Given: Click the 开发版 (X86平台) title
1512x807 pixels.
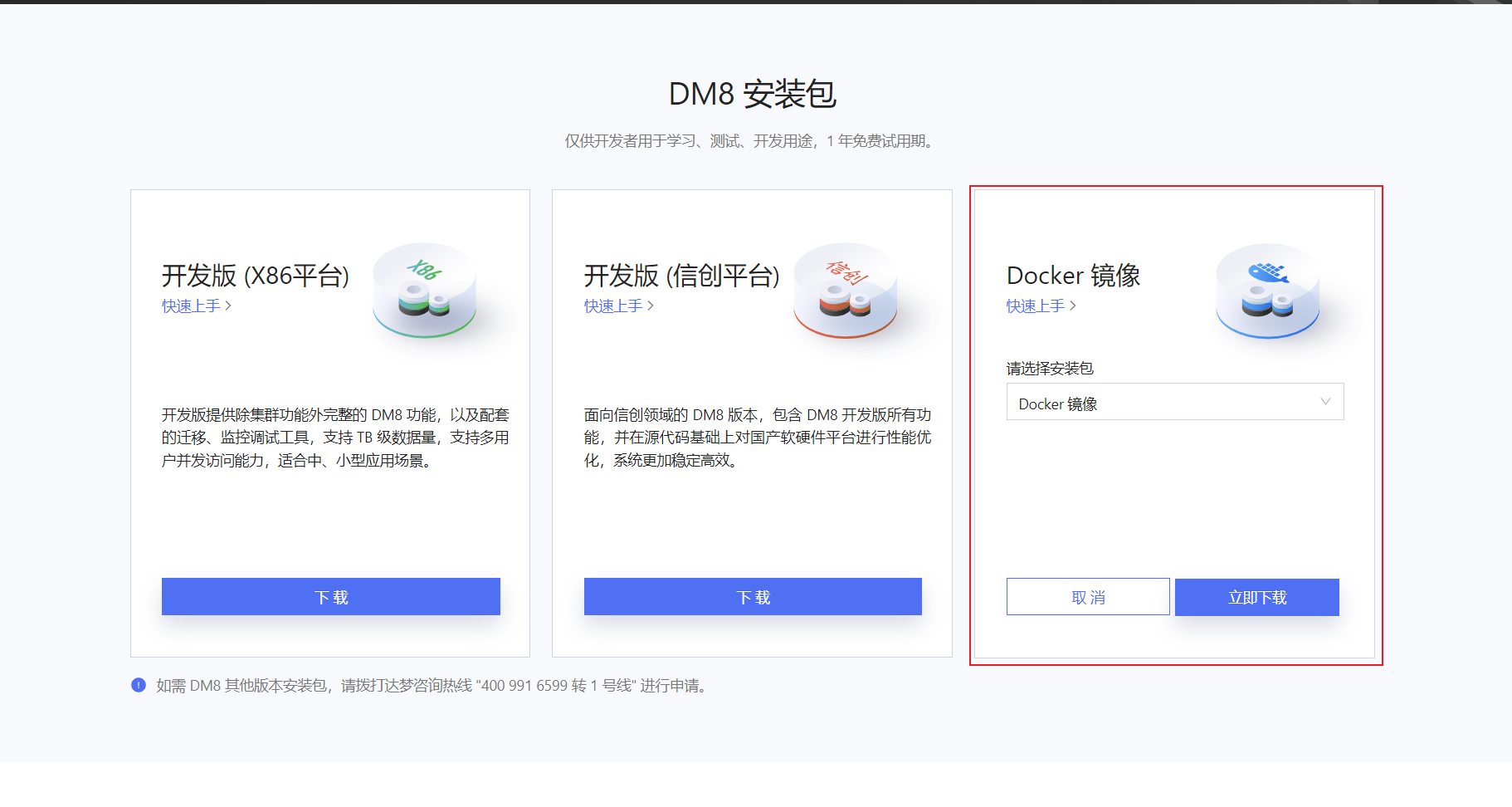Looking at the screenshot, I should pyautogui.click(x=256, y=276).
